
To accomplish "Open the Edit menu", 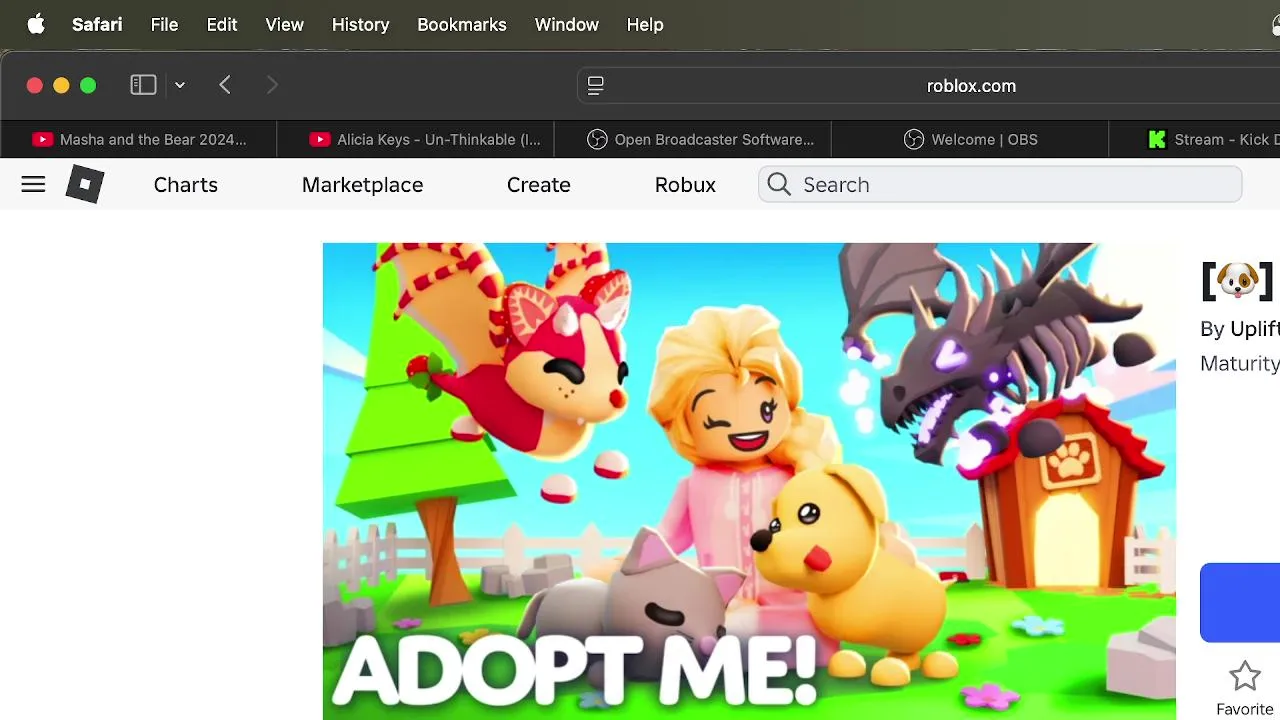I will (x=222, y=25).
